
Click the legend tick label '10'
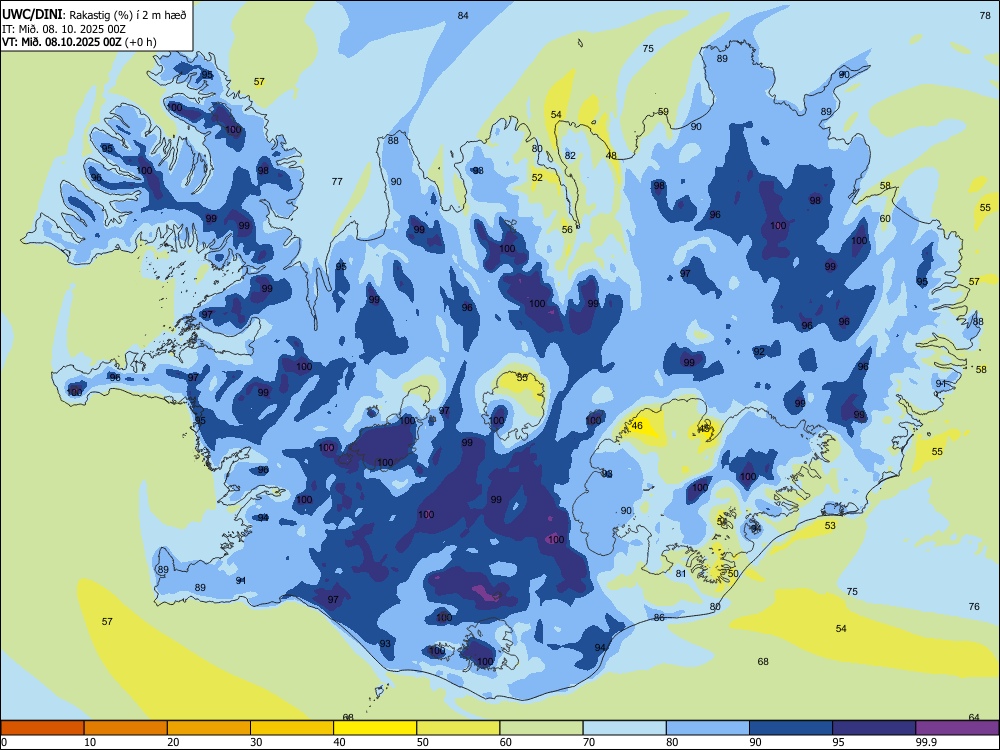click(90, 742)
